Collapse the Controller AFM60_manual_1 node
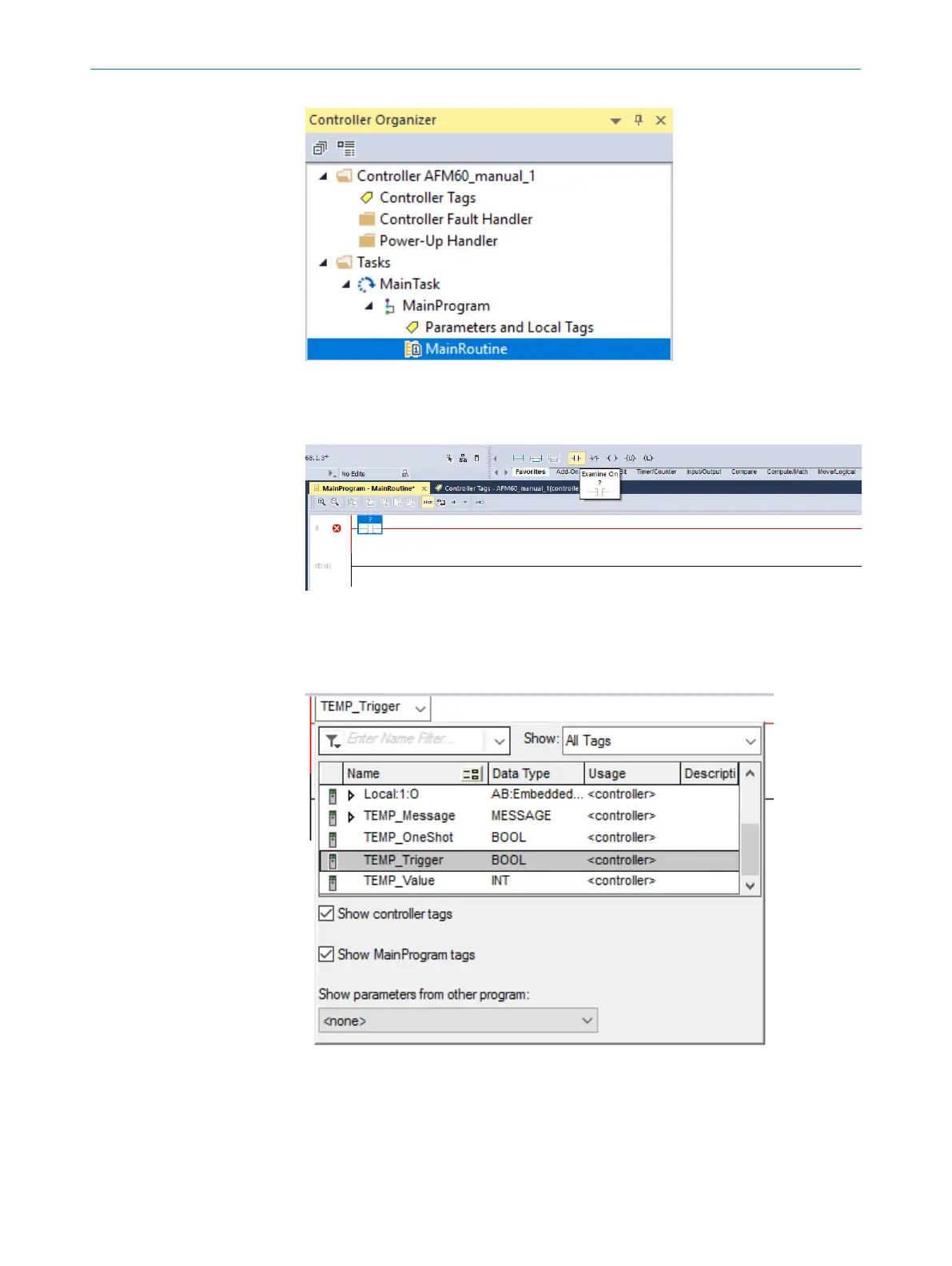952x1266 pixels. [323, 176]
